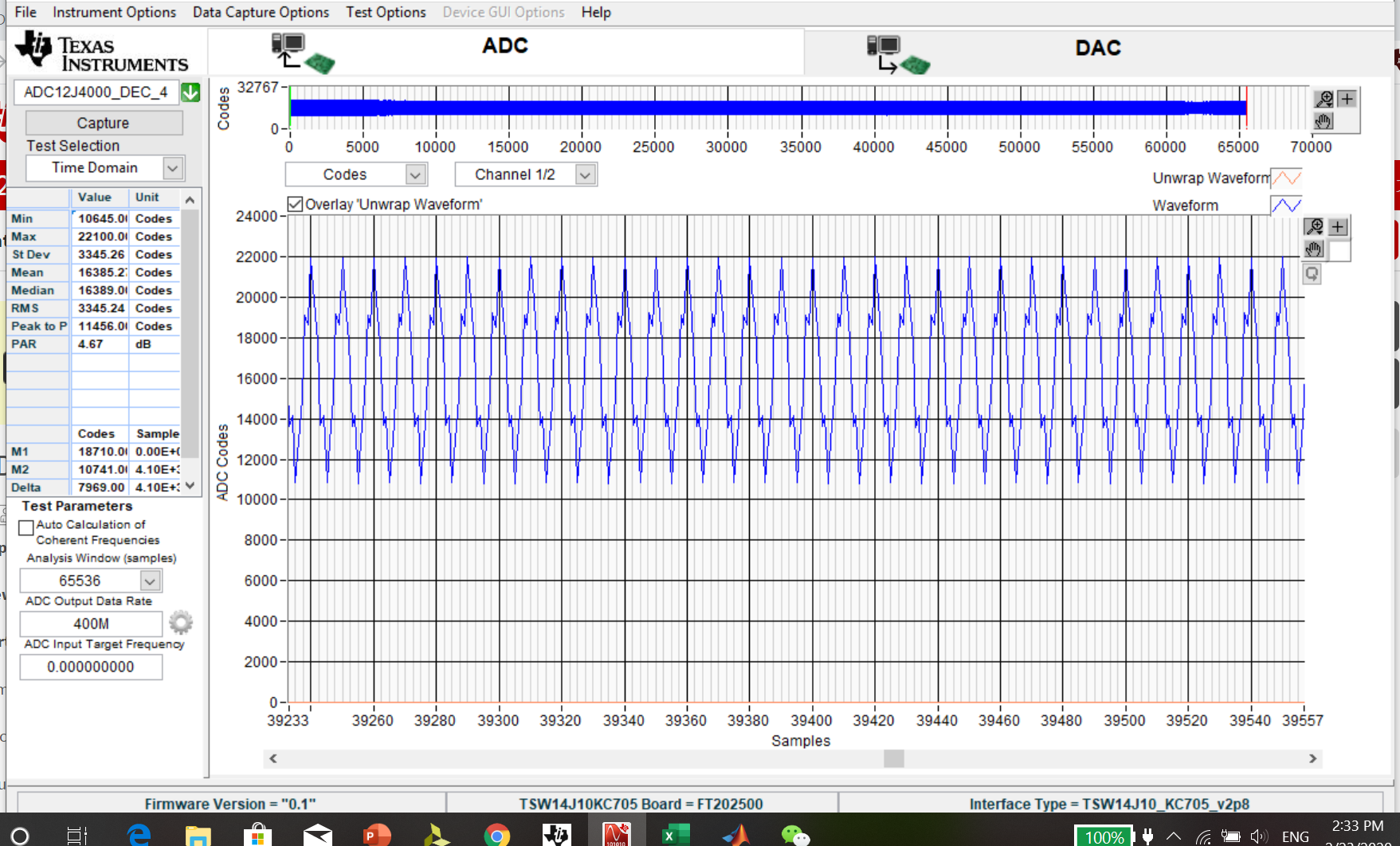The image size is (1400, 846).
Task: Click statistics table scroll up arrow
Action: tap(190, 199)
